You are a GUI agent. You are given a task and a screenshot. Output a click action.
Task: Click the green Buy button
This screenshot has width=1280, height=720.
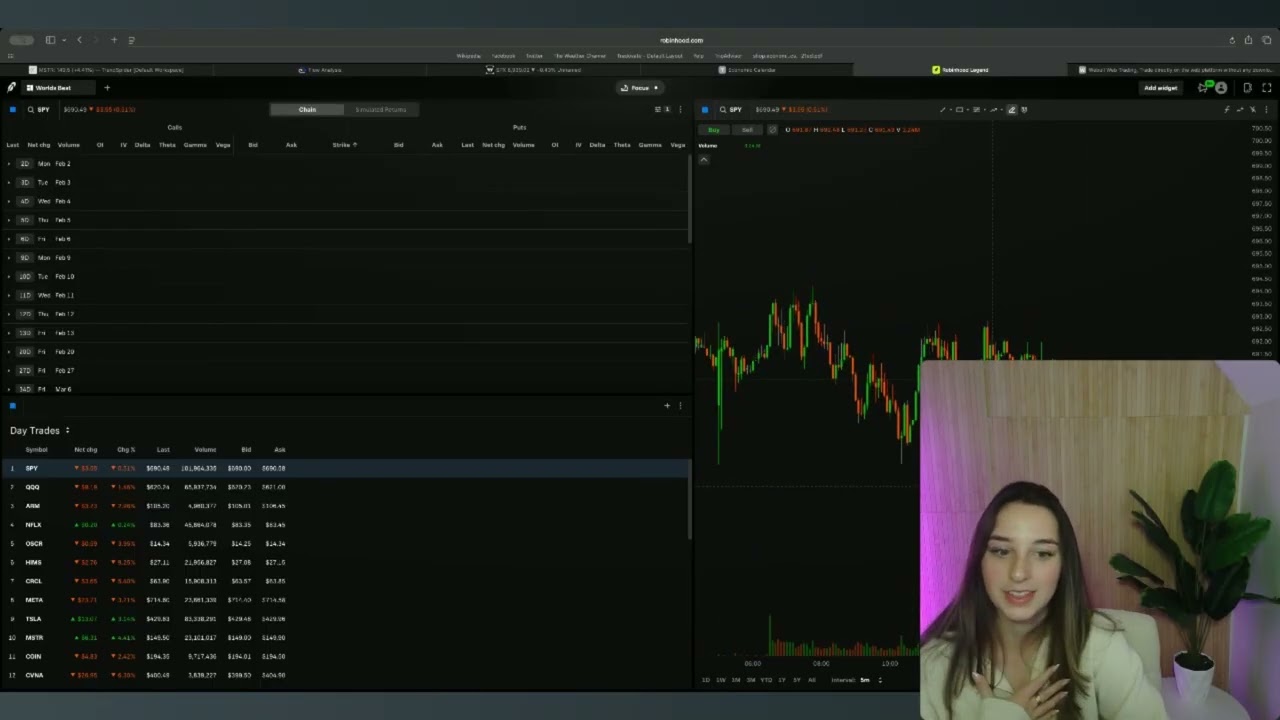click(x=714, y=130)
